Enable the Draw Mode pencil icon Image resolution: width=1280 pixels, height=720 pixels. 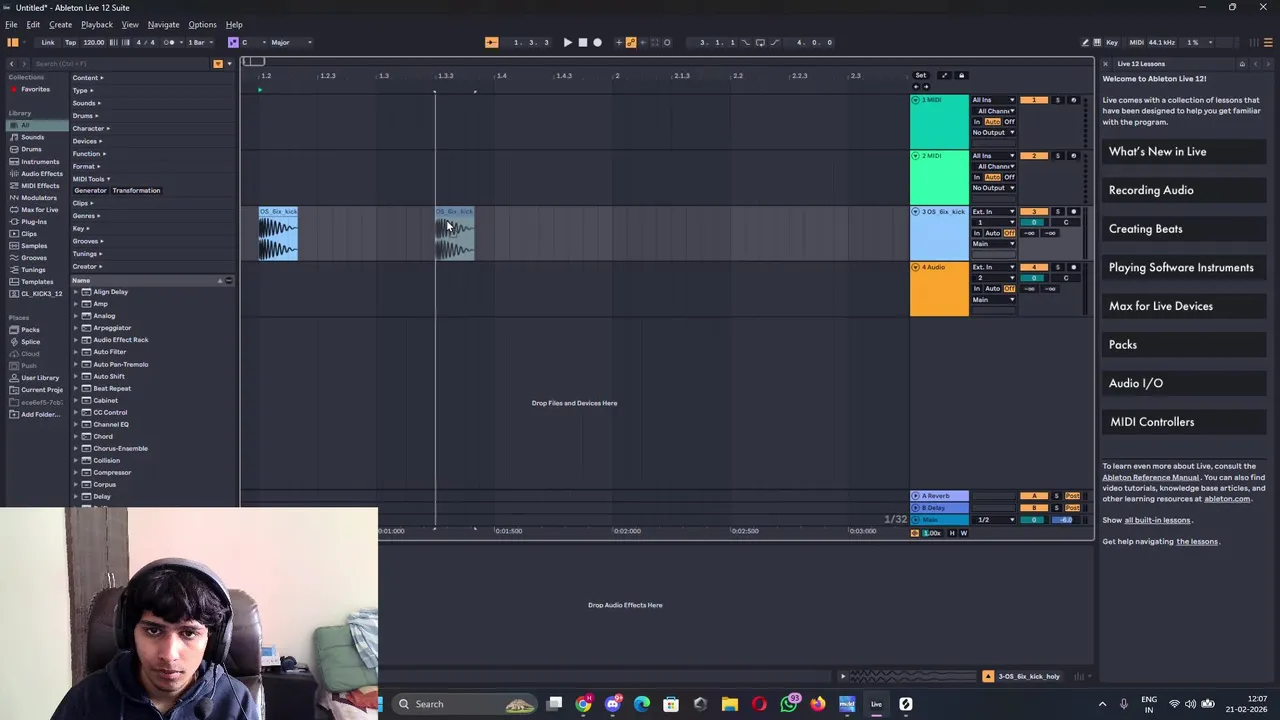1085,42
